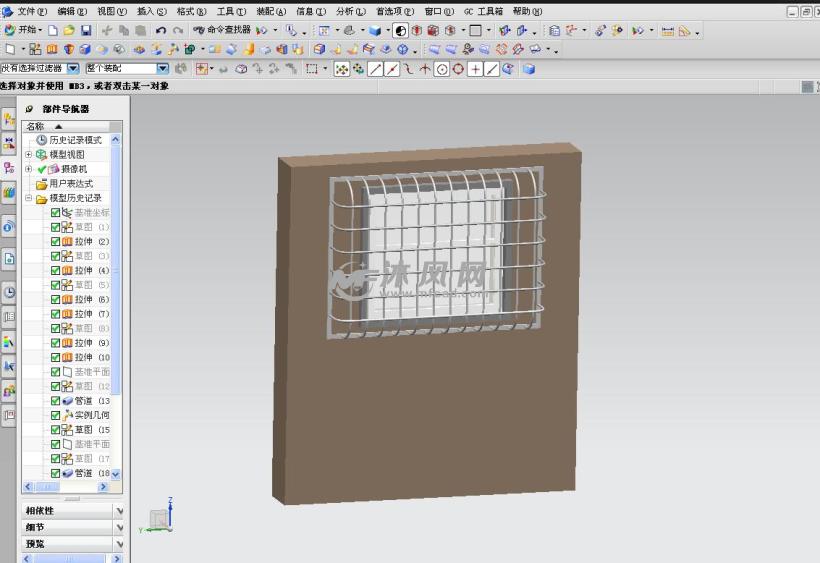Open the 文件 (File) menu

pyautogui.click(x=31, y=11)
